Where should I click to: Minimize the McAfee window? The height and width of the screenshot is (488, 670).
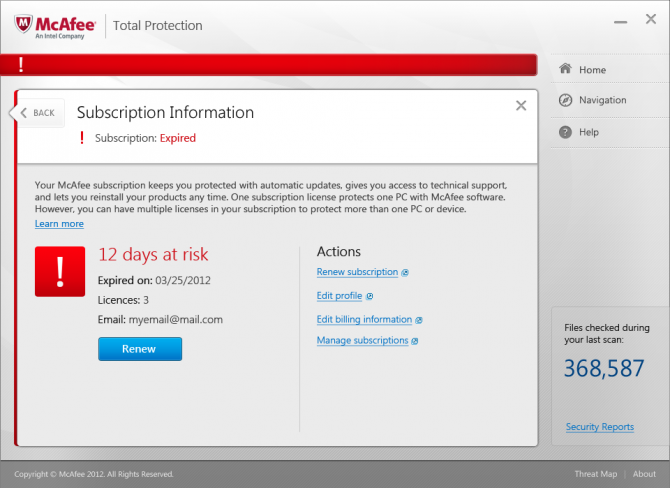point(620,22)
